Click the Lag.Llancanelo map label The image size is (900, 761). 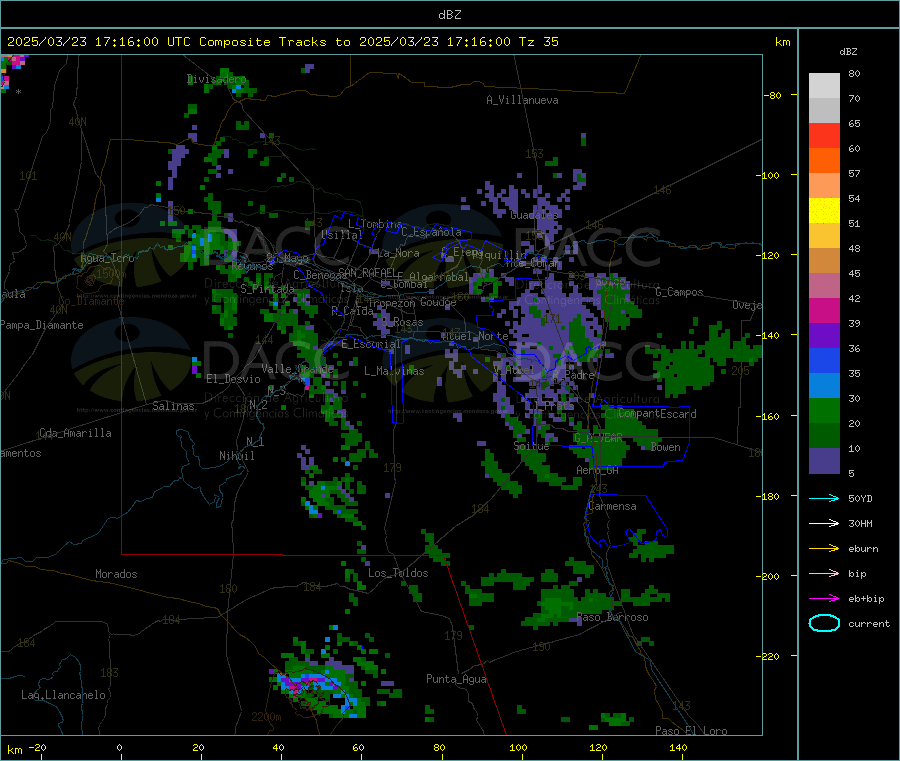coord(63,695)
